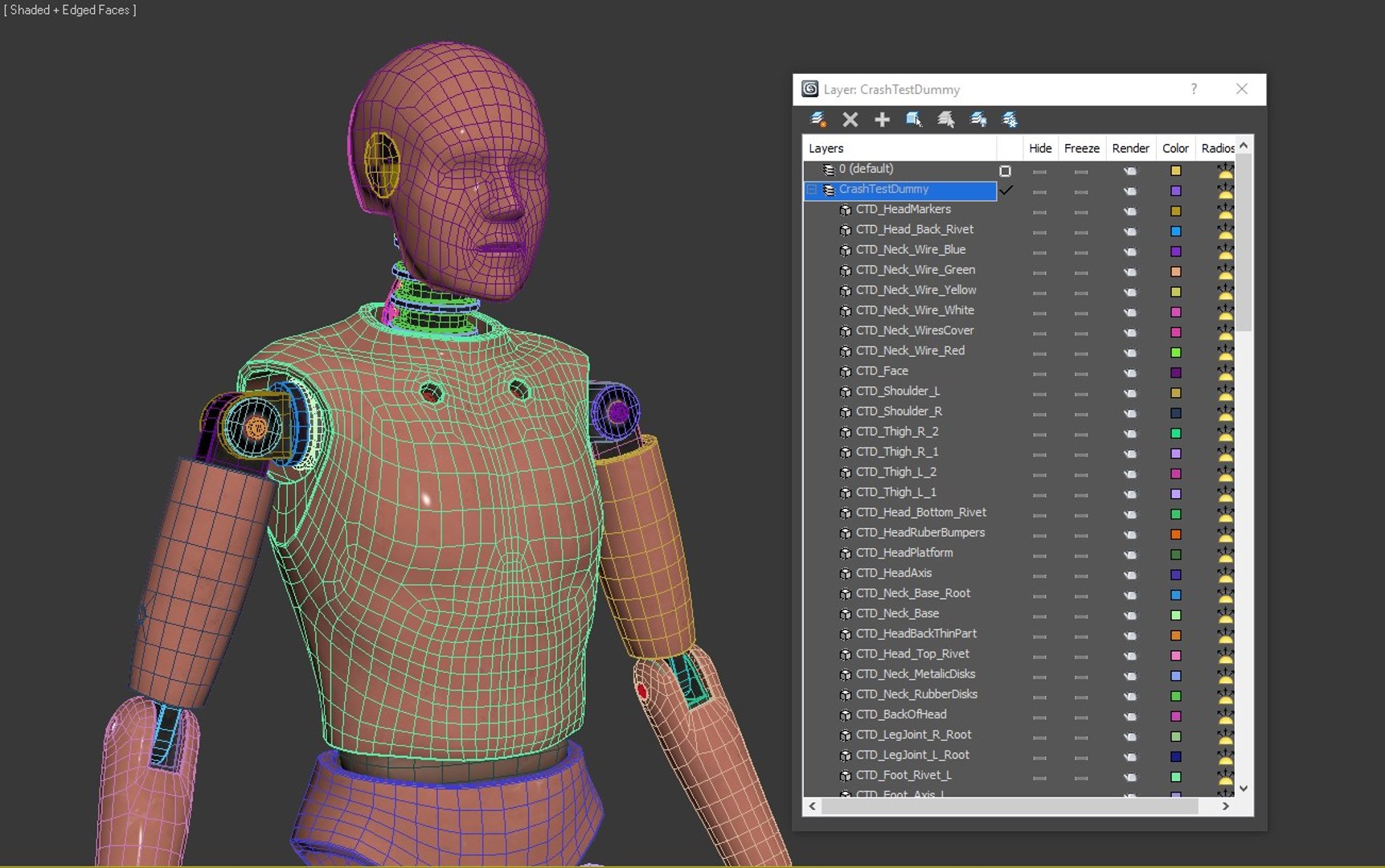Click the vertical scrollbar thumb in layer list
Screen dimensions: 1385x868
coord(1244,242)
